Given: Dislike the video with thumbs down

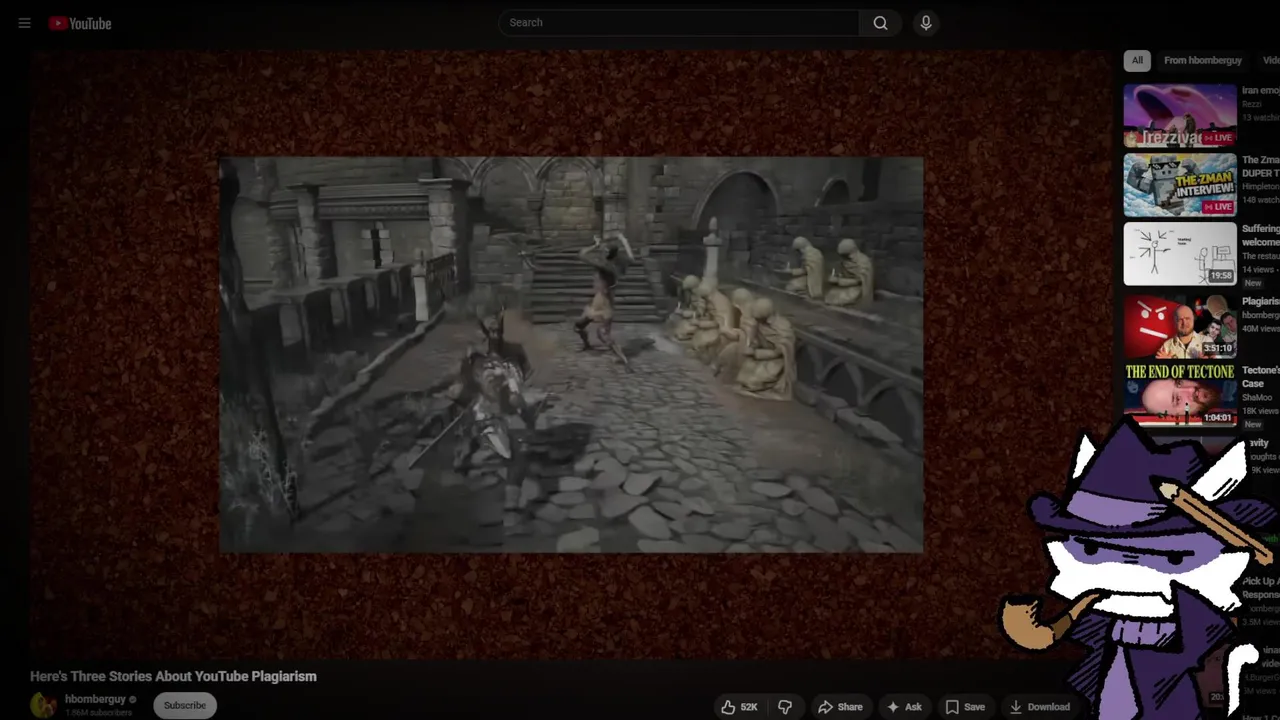Looking at the screenshot, I should click(785, 707).
